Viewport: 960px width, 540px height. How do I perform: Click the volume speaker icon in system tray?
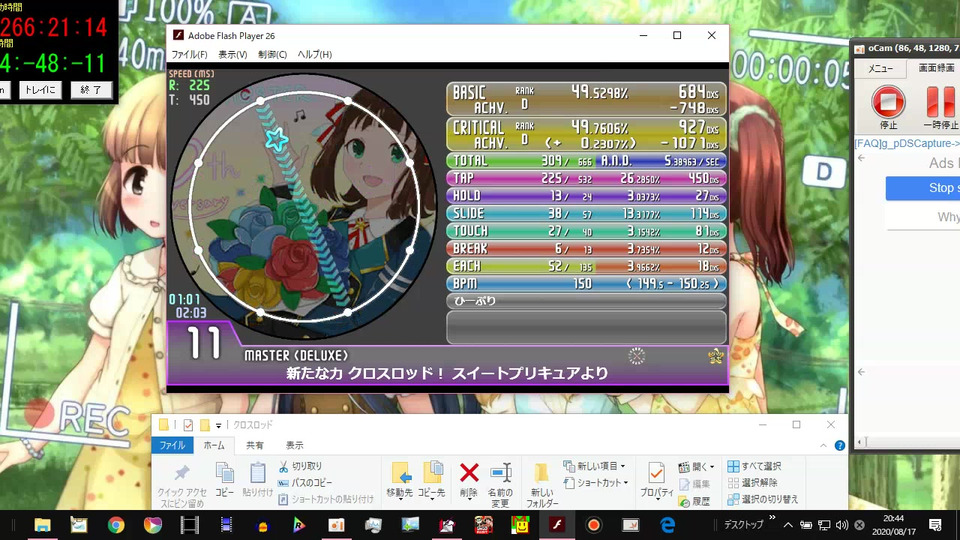click(x=842, y=525)
